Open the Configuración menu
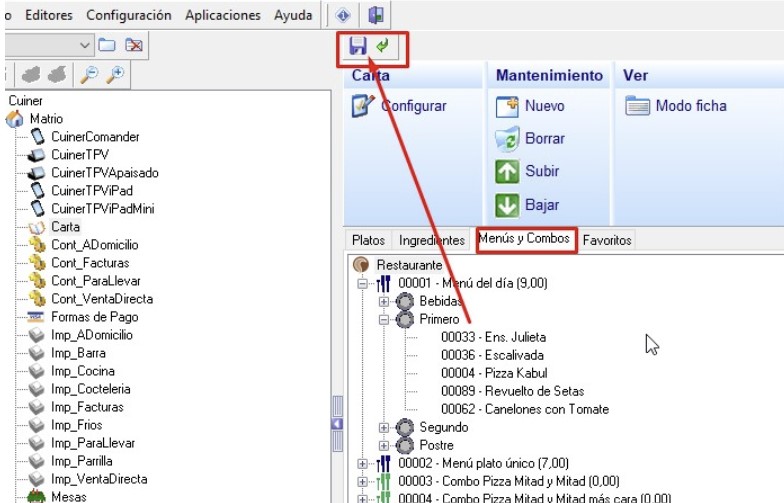 [129, 16]
